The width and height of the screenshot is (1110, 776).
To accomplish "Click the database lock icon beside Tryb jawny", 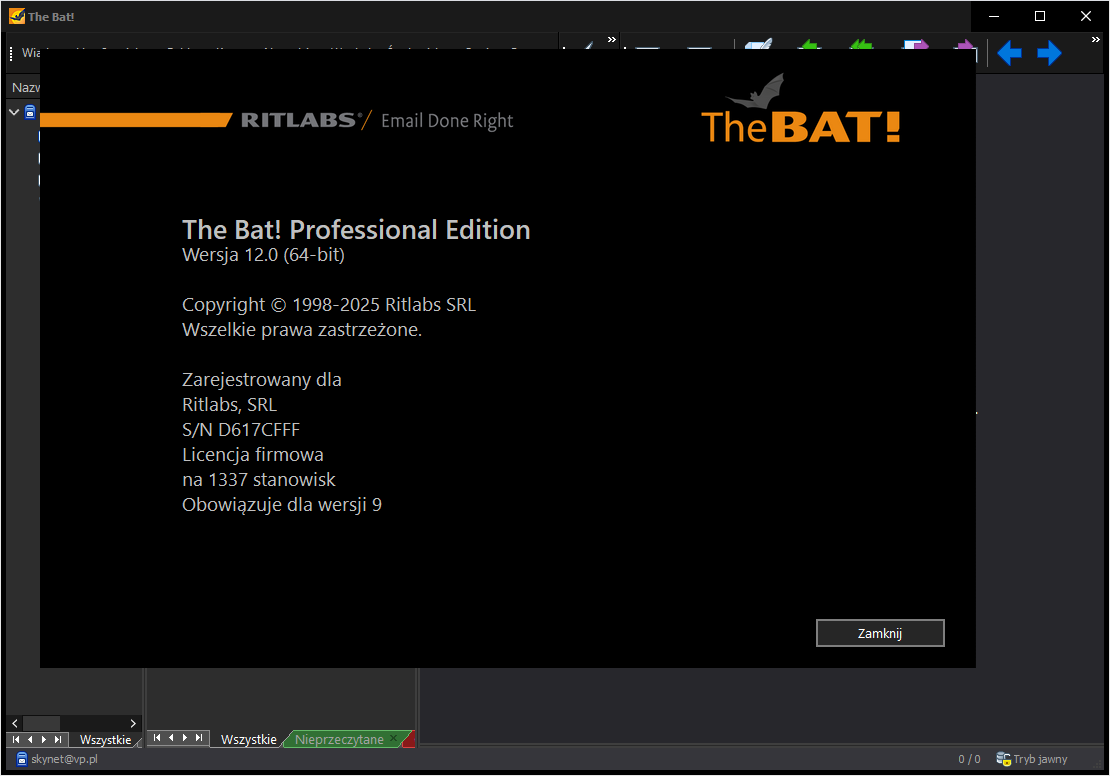I will [x=1003, y=759].
